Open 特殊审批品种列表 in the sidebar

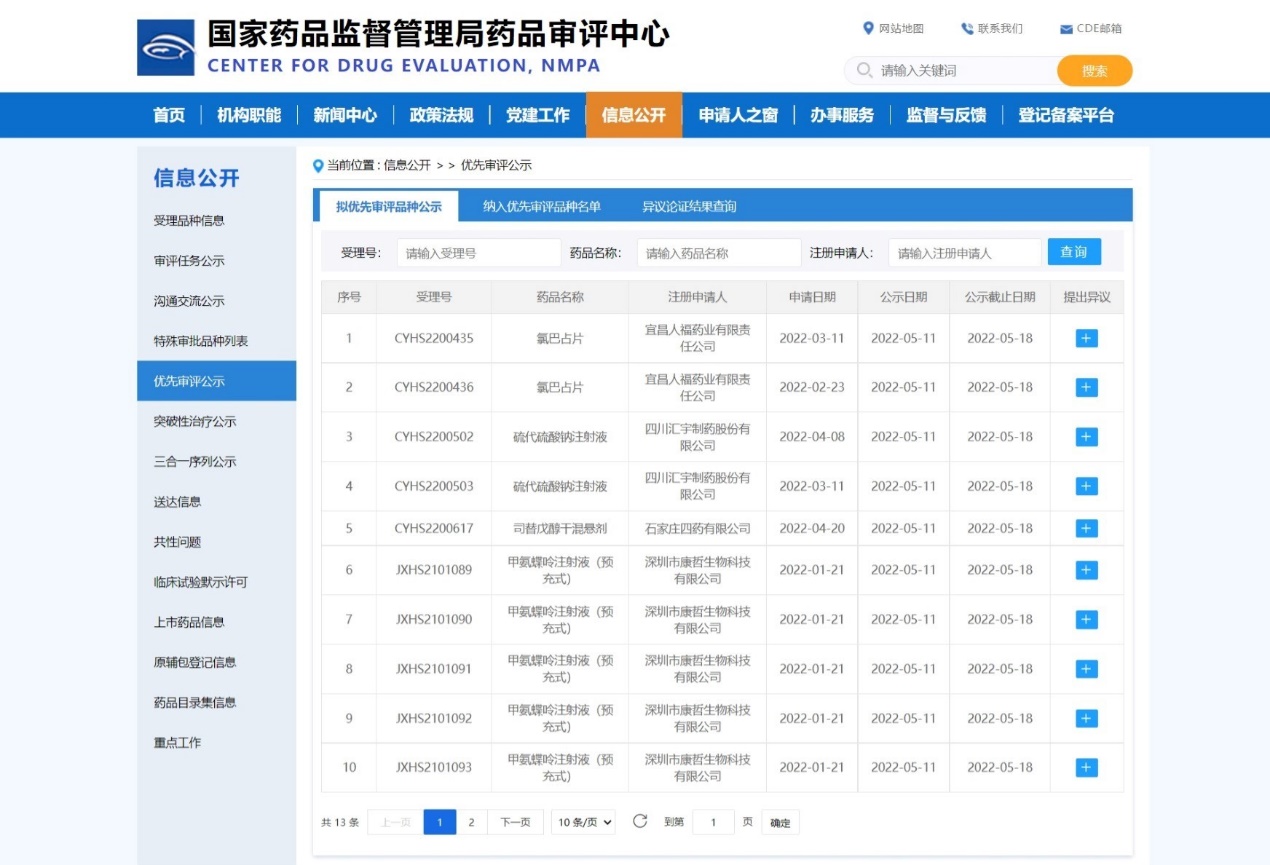click(216, 340)
